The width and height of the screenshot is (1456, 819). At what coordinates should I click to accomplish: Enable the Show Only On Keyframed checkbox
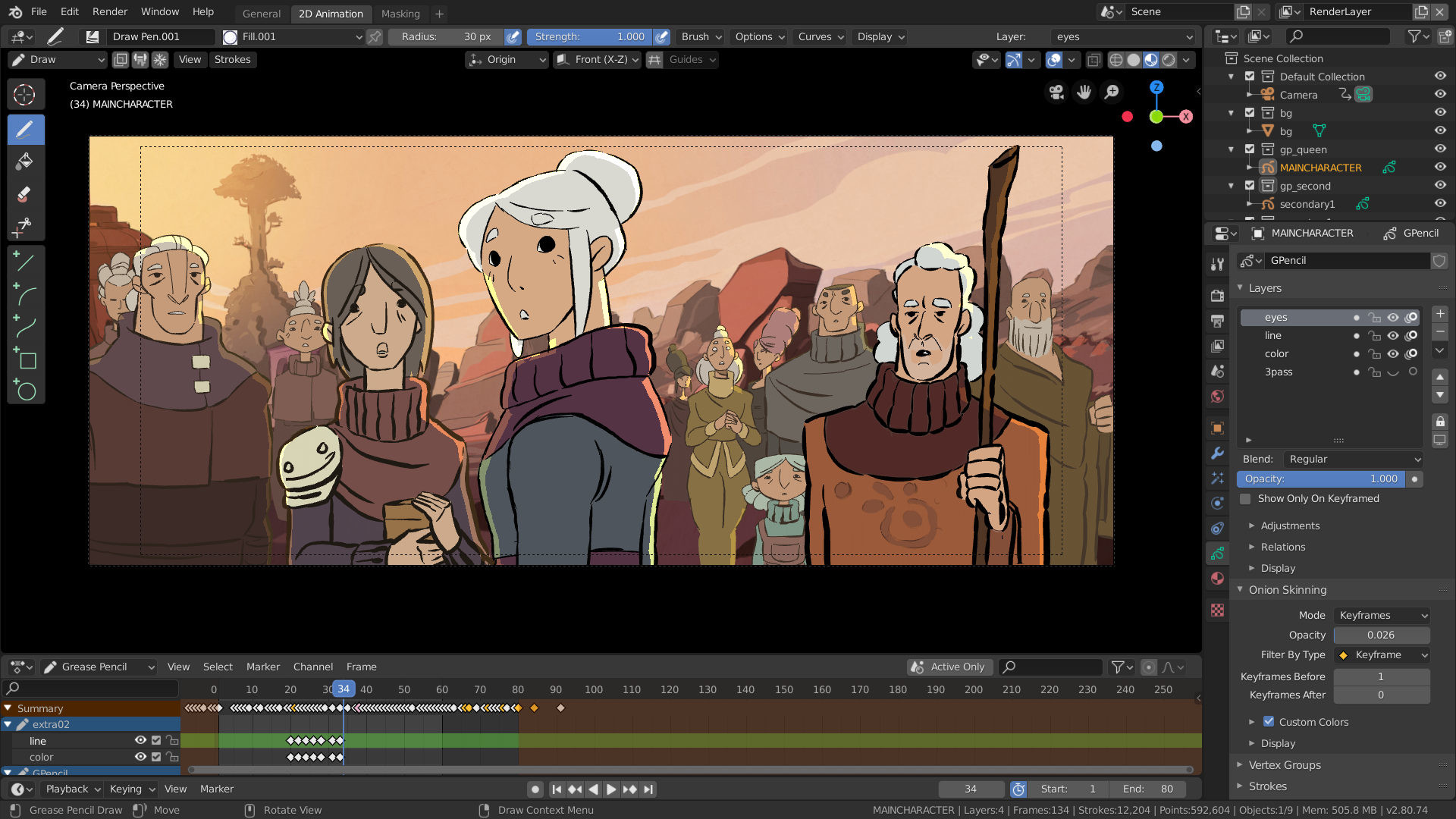(x=1245, y=499)
